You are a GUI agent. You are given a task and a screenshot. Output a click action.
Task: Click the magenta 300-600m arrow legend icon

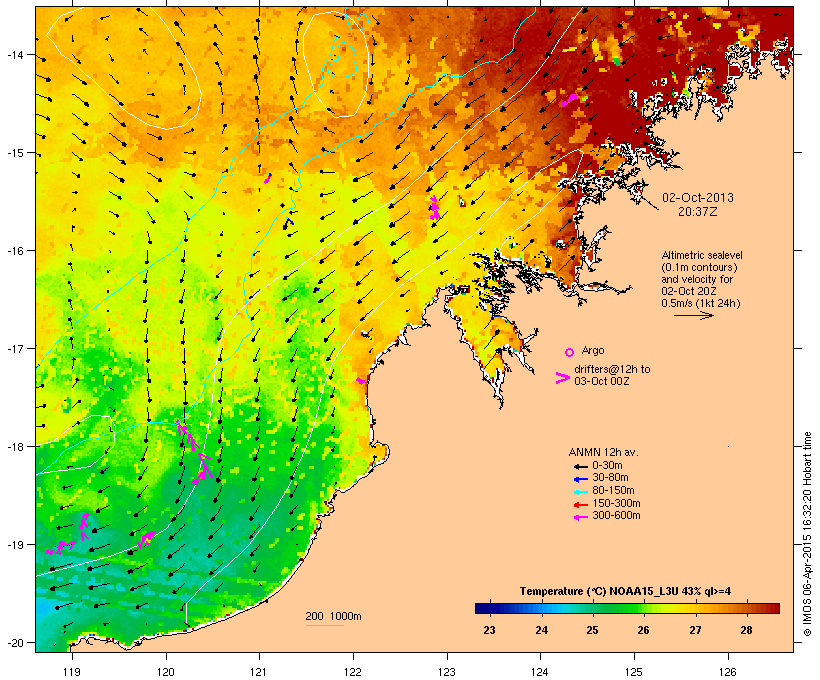pos(580,517)
